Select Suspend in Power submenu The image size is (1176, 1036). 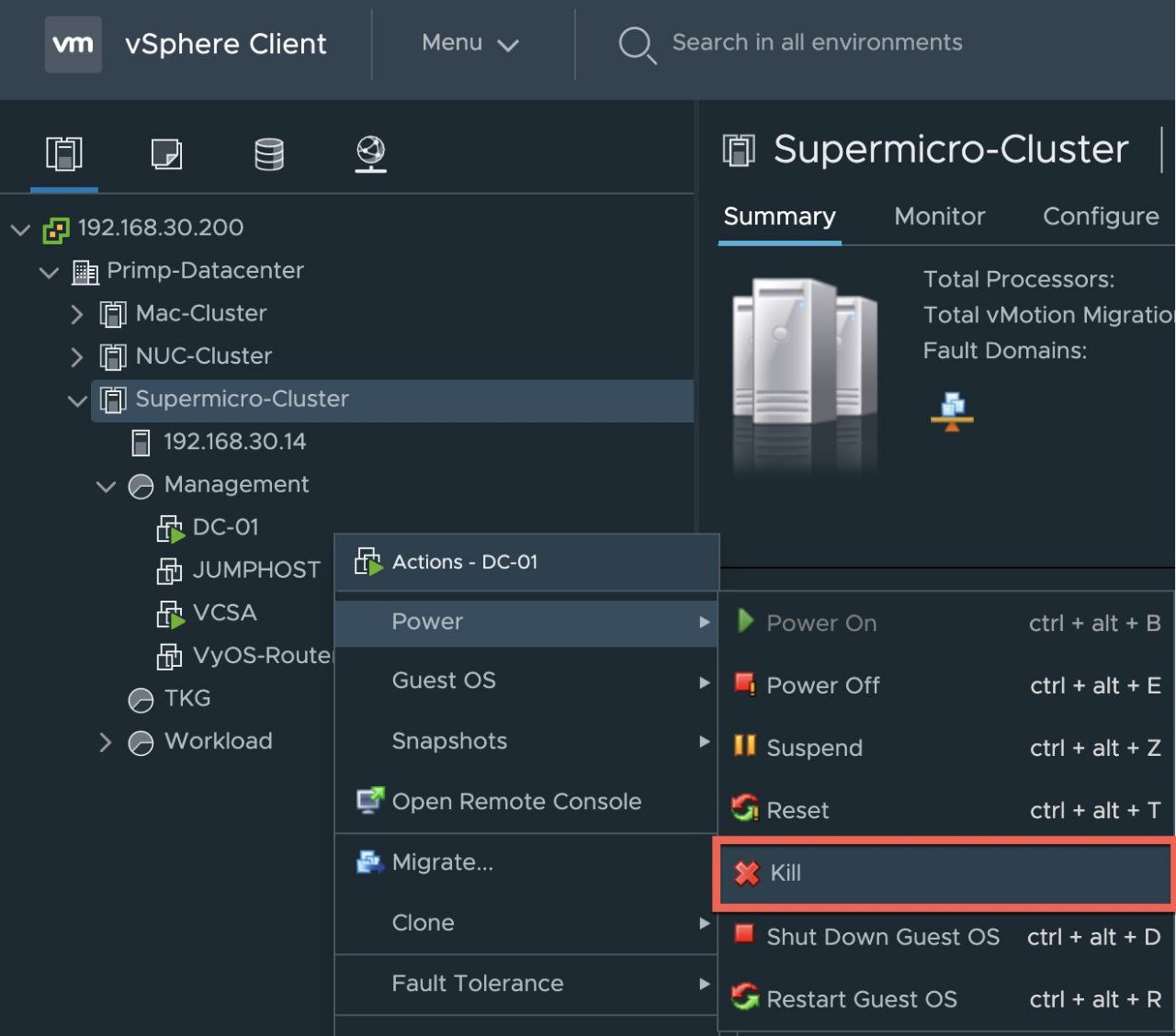(946, 748)
